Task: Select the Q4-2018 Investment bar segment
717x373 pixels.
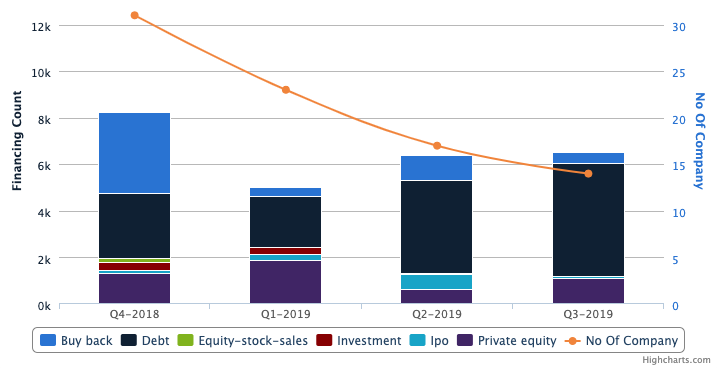Action: click(134, 266)
